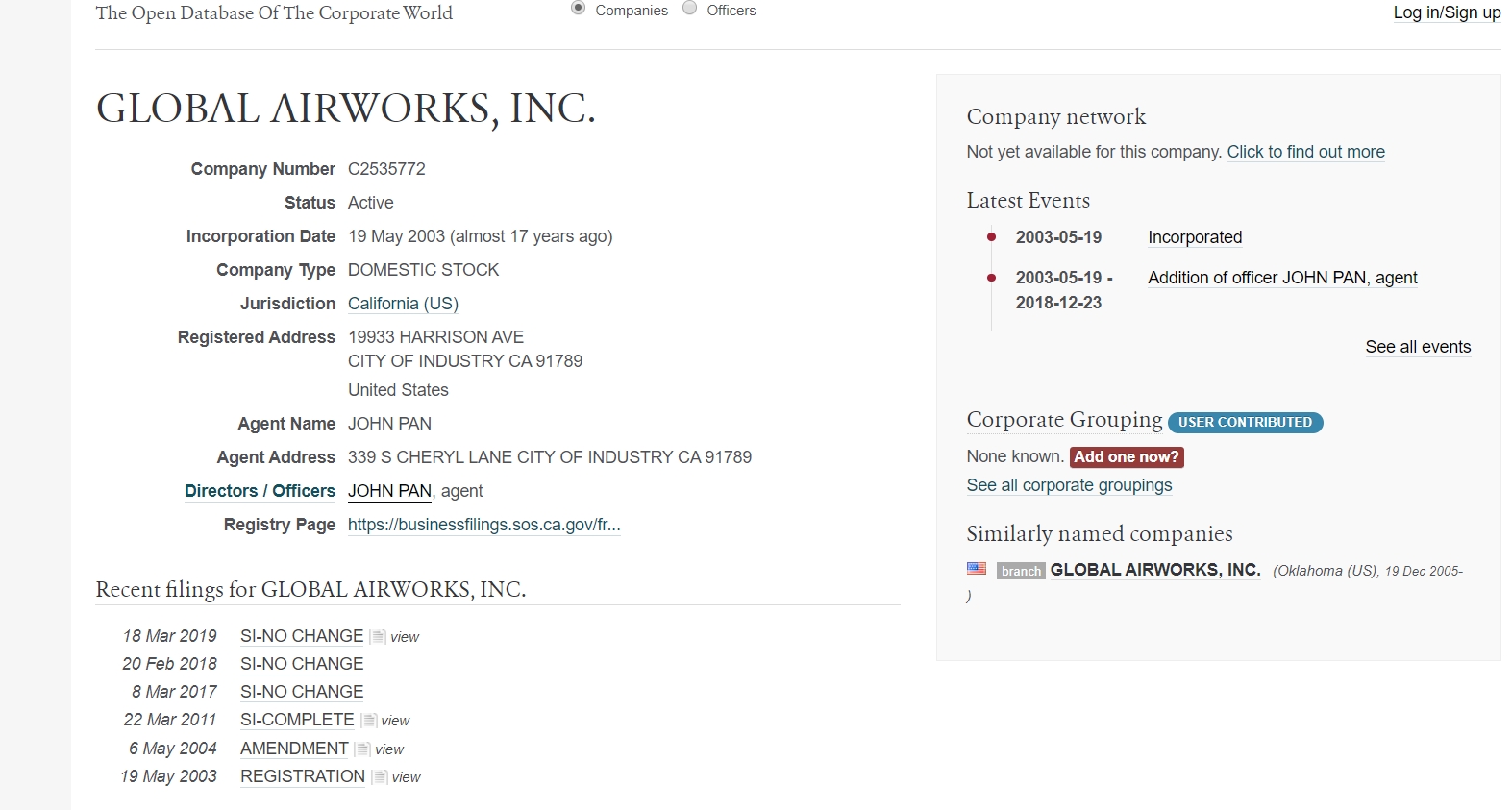The width and height of the screenshot is (1512, 810).
Task: Open the Log in/Sign up link
Action: pyautogui.click(x=1447, y=12)
